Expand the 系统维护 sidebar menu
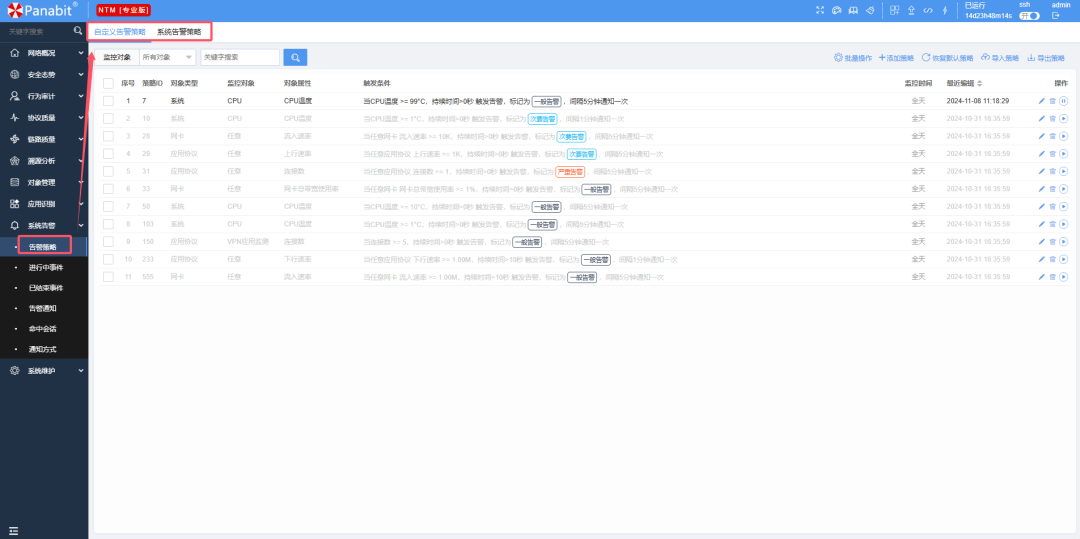 pos(44,370)
